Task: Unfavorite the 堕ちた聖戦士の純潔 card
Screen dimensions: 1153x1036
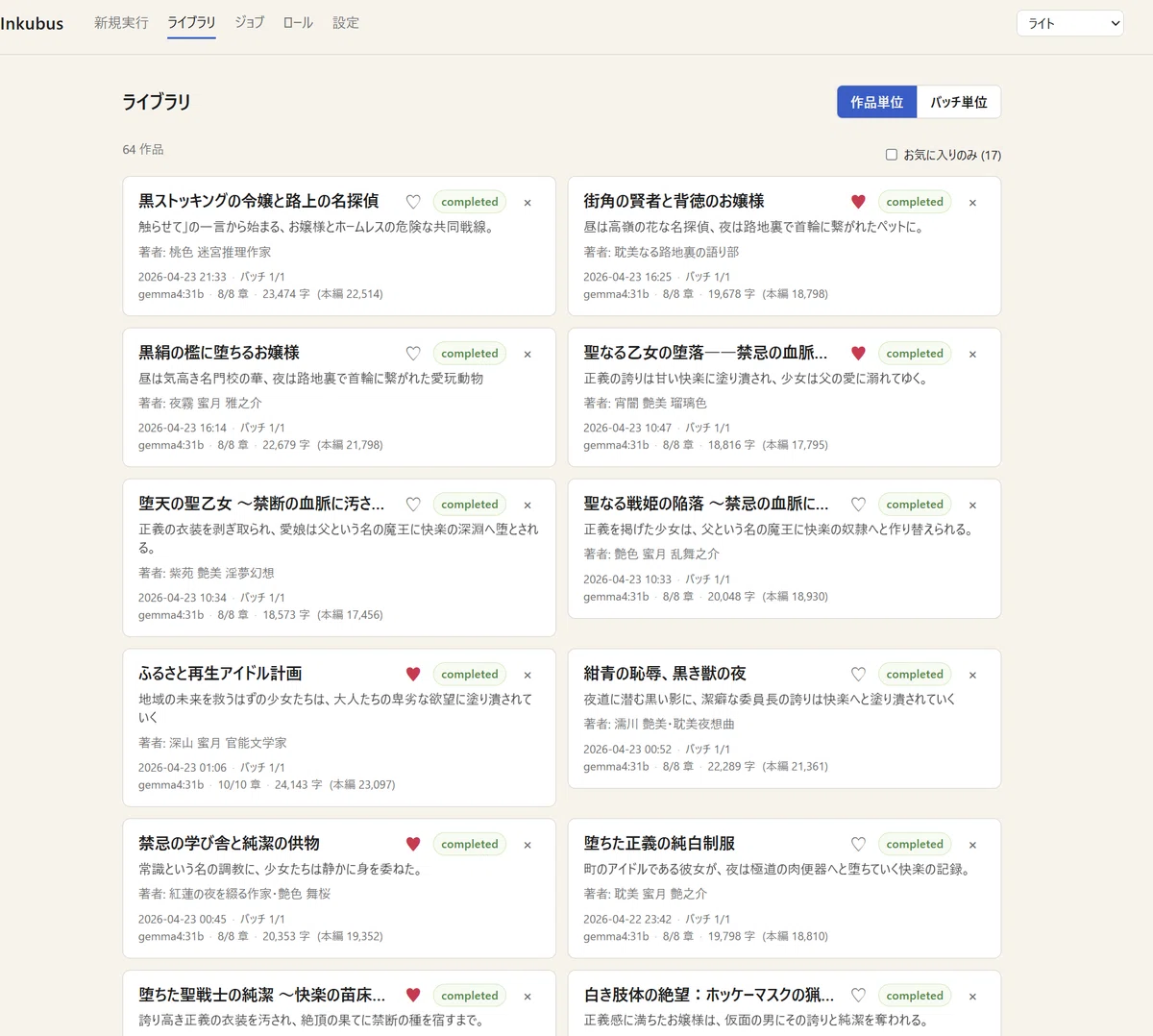Action: point(413,996)
